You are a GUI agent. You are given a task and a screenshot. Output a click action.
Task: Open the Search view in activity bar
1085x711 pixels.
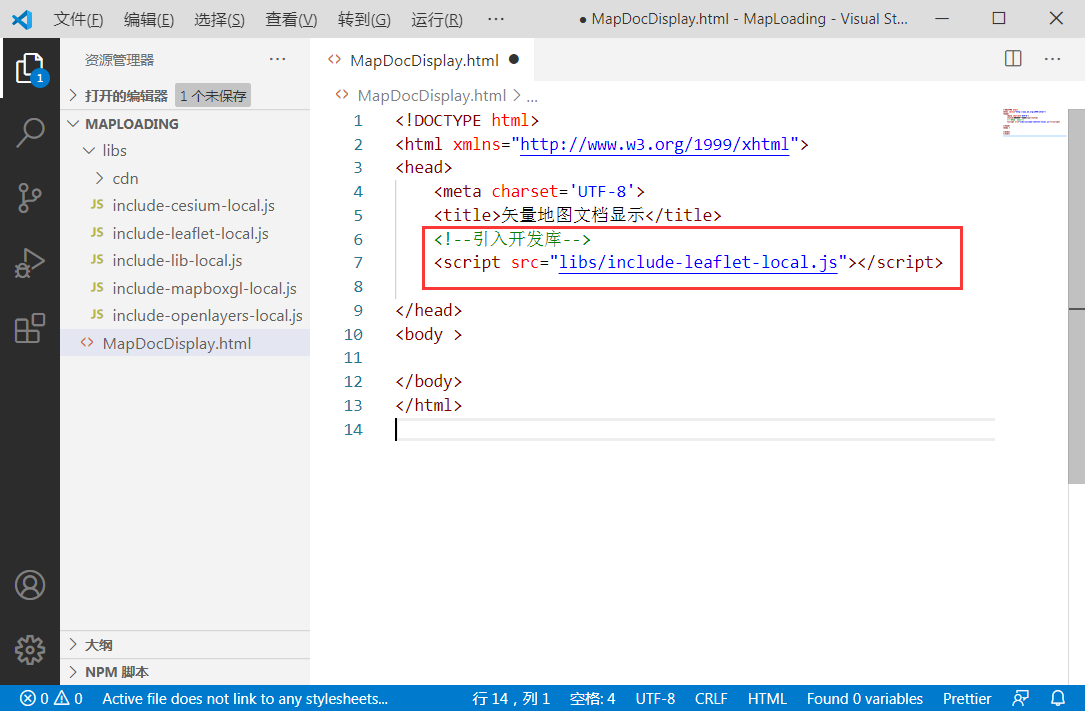click(30, 132)
